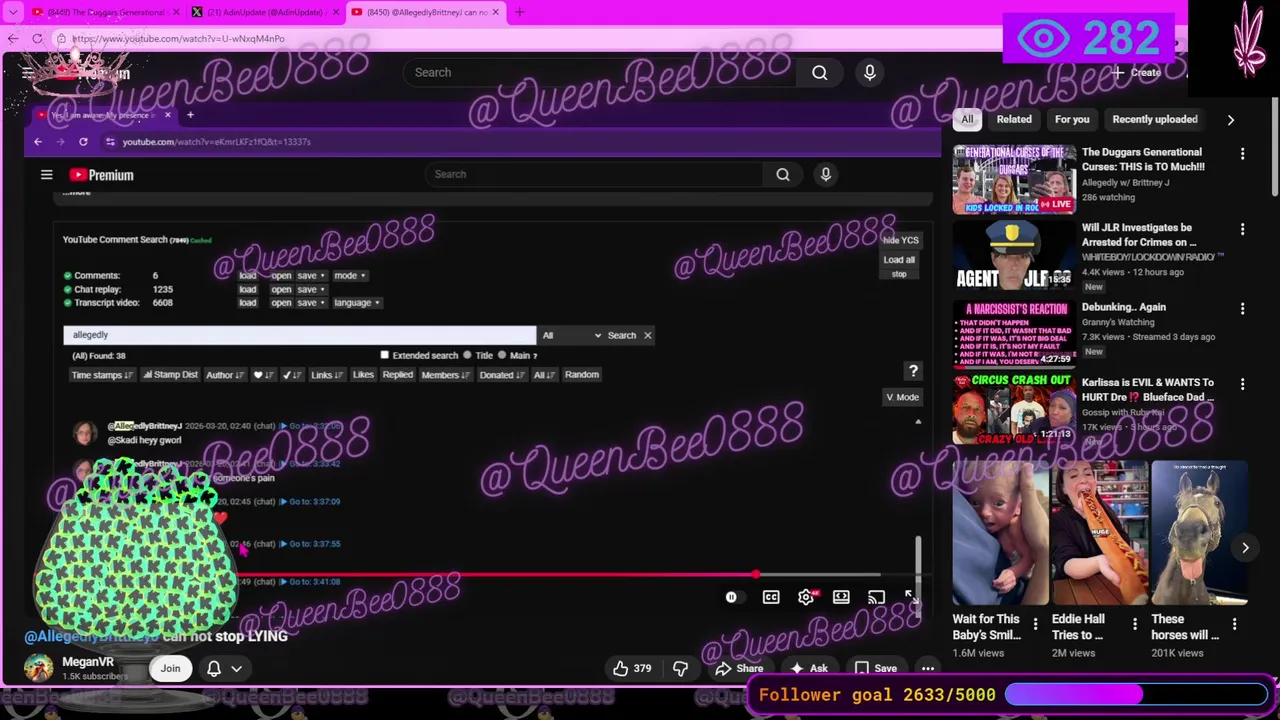Filter results by Replied
Screen dimensions: 1280x720
(x=397, y=375)
